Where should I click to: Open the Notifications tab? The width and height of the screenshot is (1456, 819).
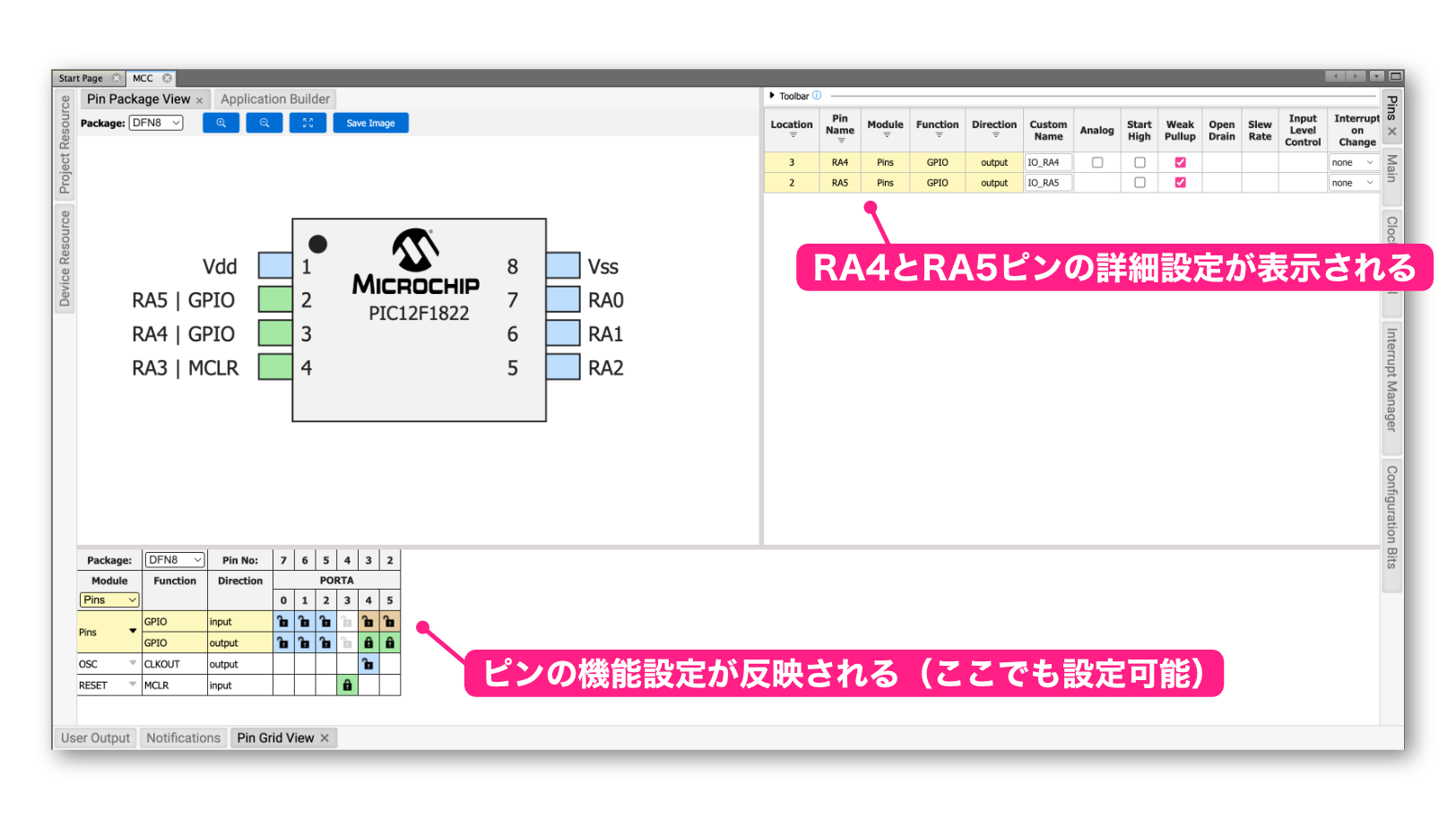click(x=183, y=738)
